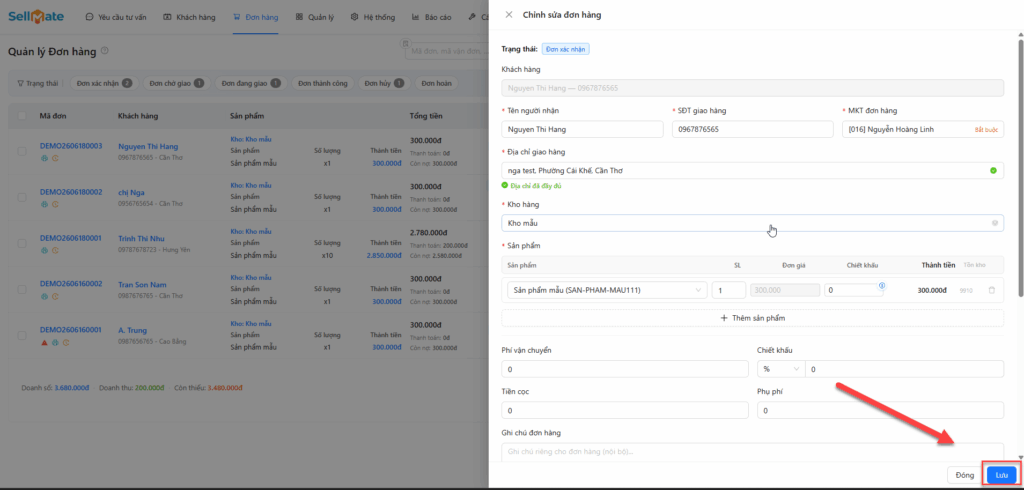Click the Thêm sản phẩm button
Image resolution: width=1024 pixels, height=490 pixels.
coord(752,318)
